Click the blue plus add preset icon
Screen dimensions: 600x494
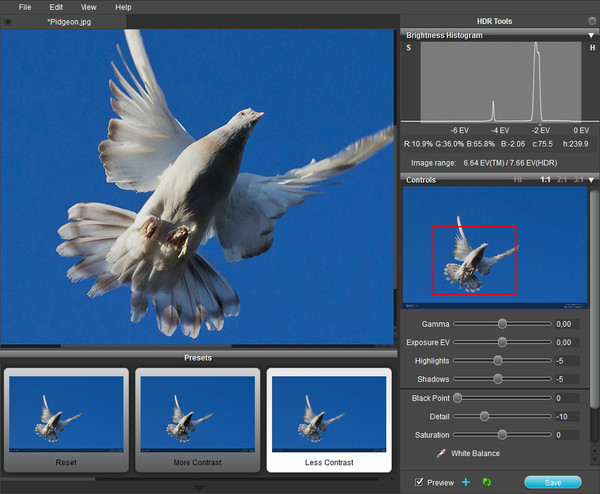click(x=466, y=482)
